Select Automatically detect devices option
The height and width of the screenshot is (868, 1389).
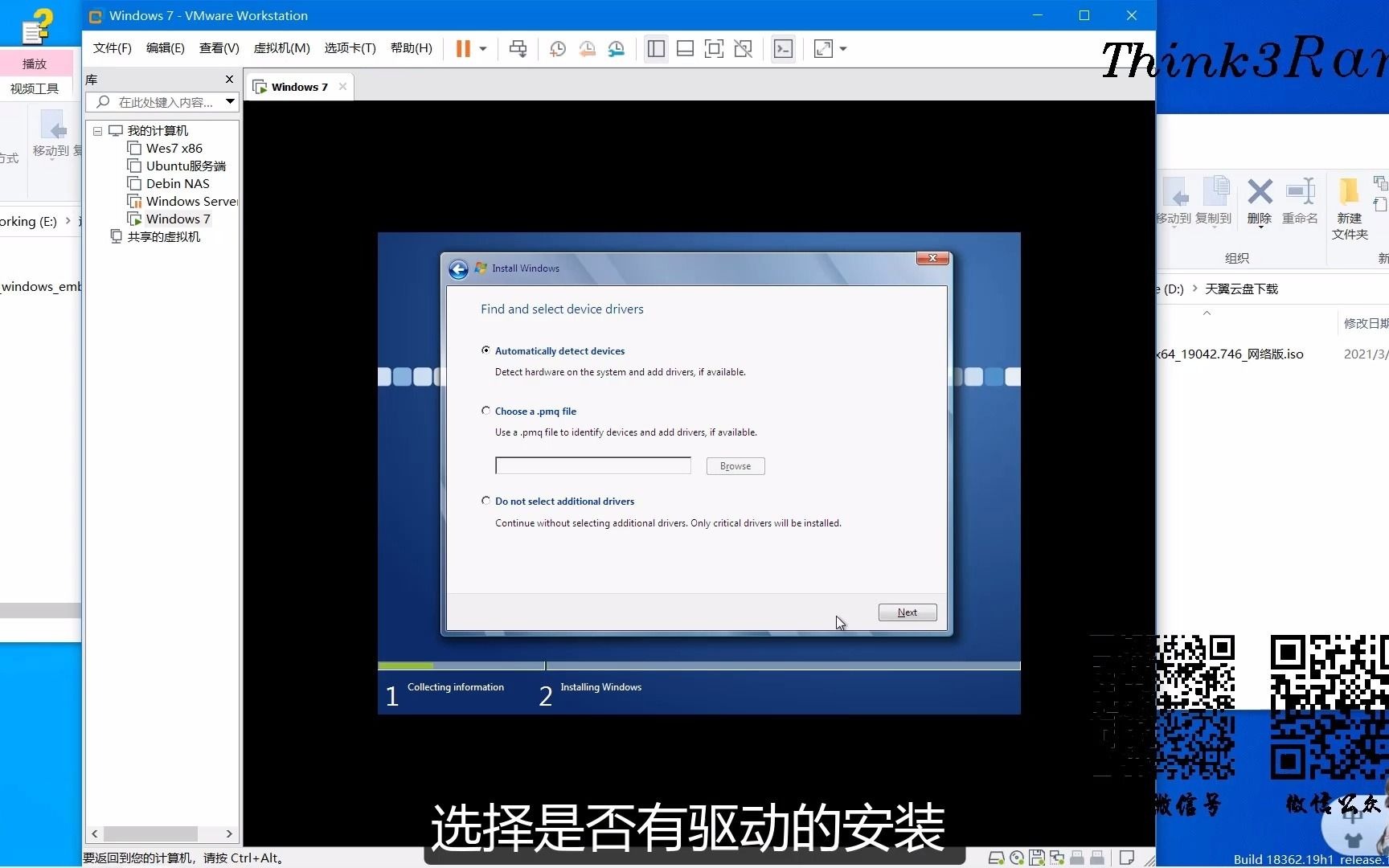pyautogui.click(x=486, y=350)
